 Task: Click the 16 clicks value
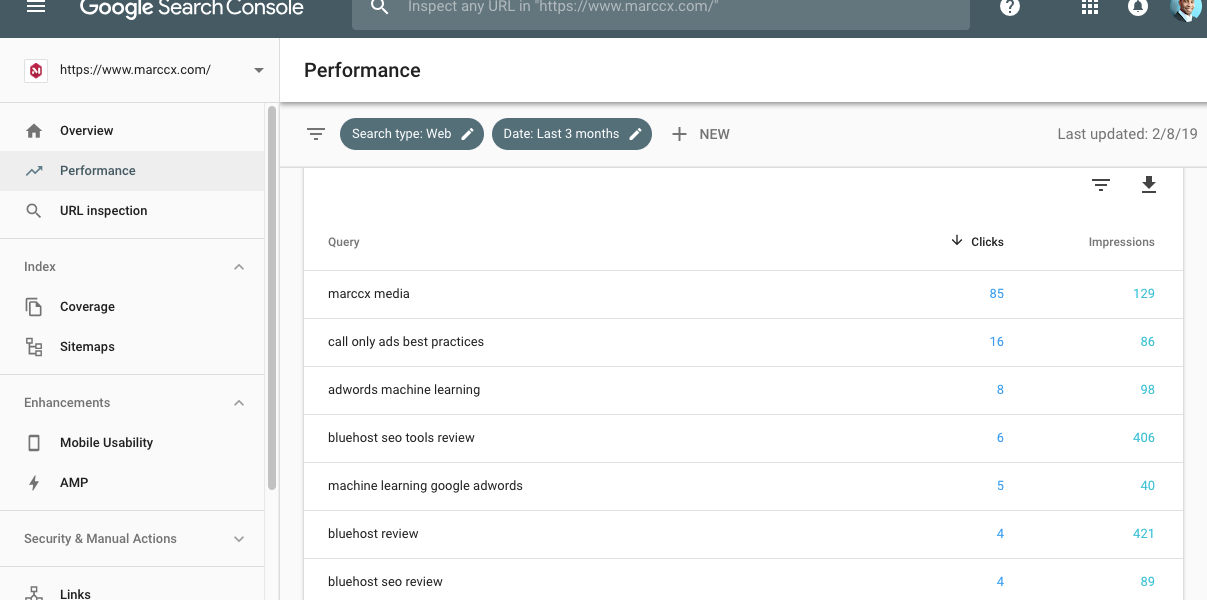(x=996, y=342)
